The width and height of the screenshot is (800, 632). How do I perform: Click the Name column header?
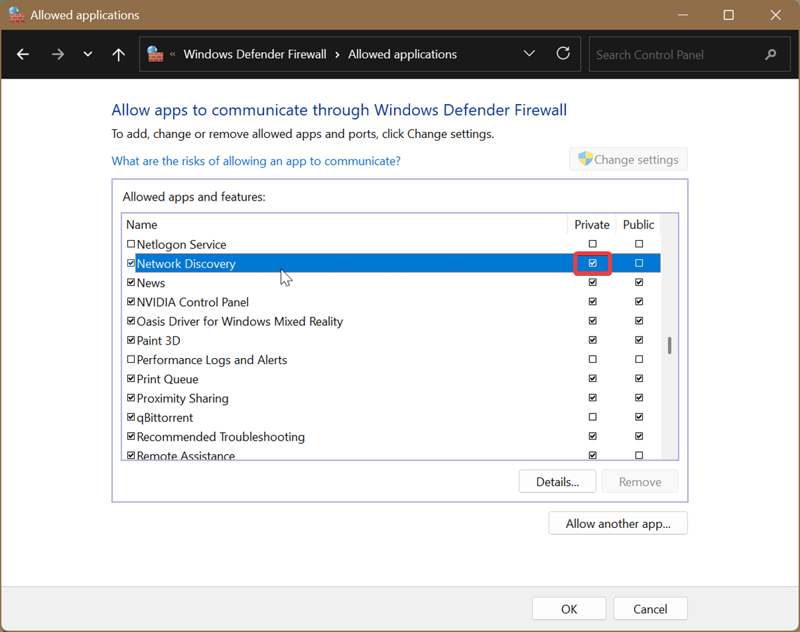(141, 224)
